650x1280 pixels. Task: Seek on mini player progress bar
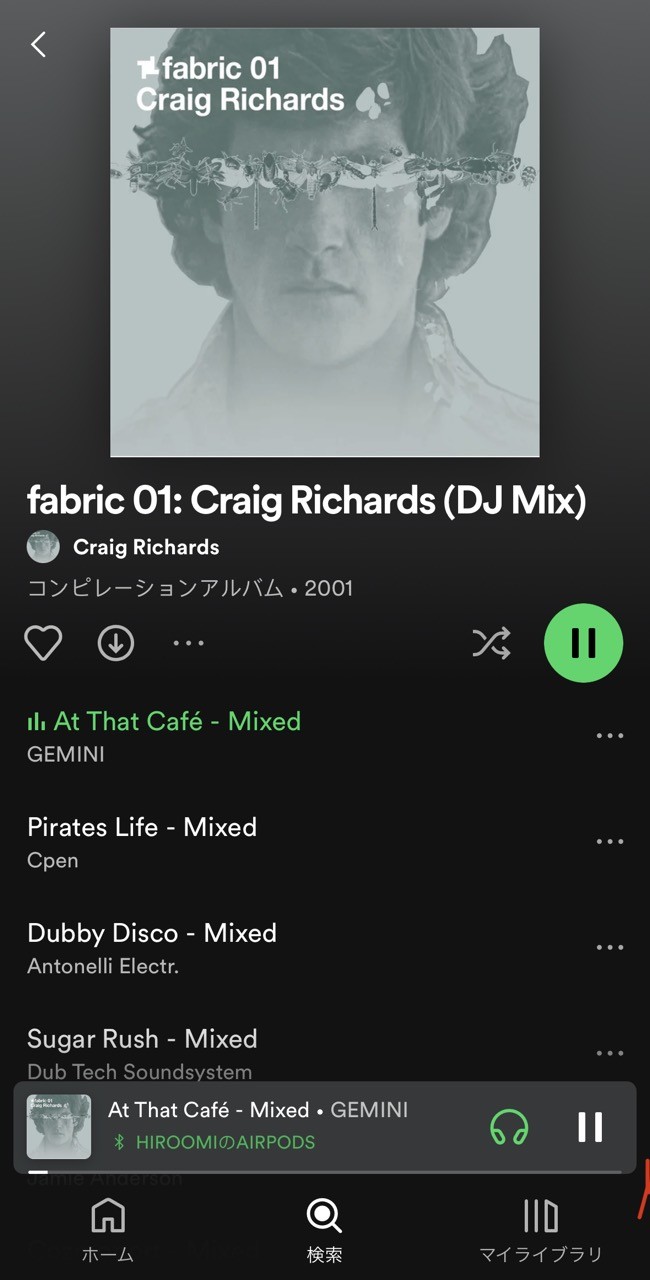[325, 1171]
